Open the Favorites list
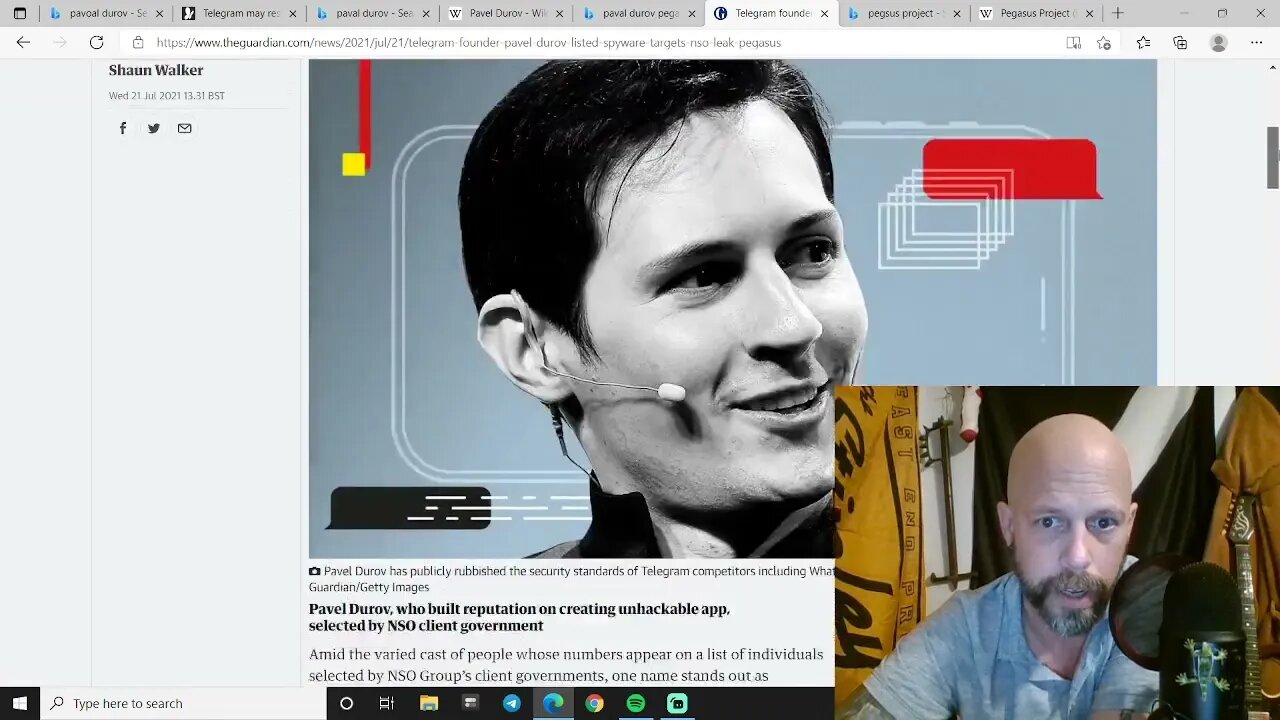 [1143, 43]
